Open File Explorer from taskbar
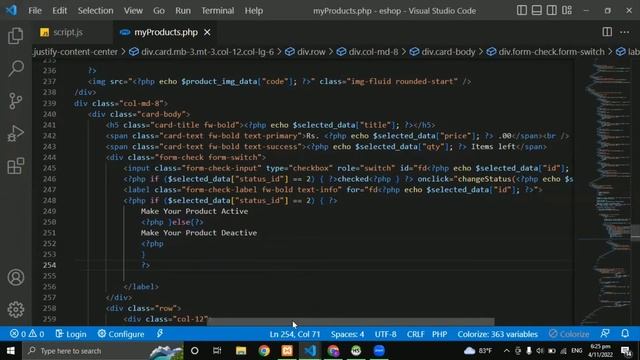The image size is (640, 360). [x=241, y=351]
